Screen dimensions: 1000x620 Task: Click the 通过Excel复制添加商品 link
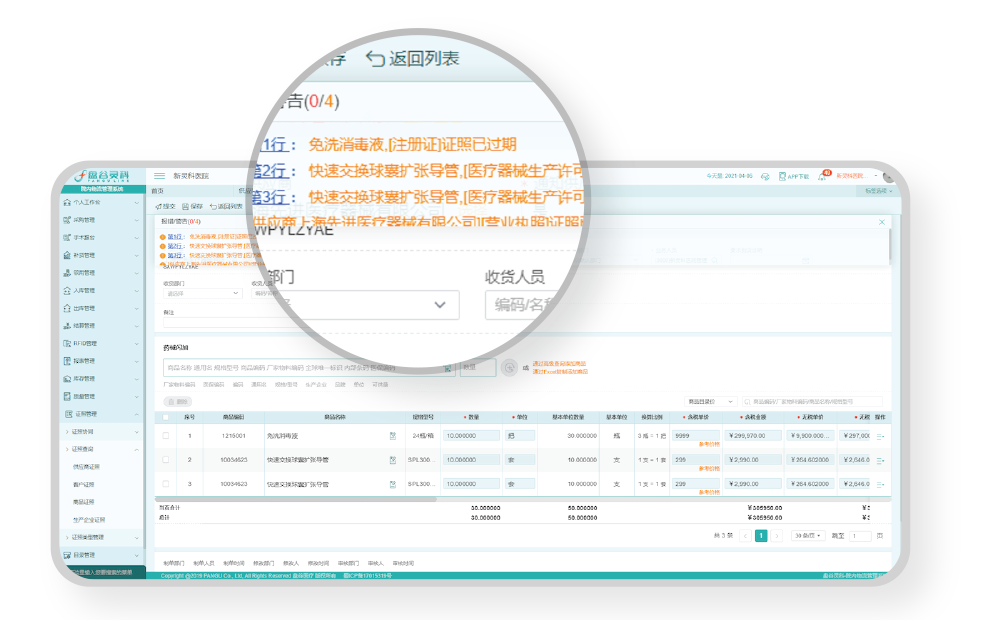560,371
